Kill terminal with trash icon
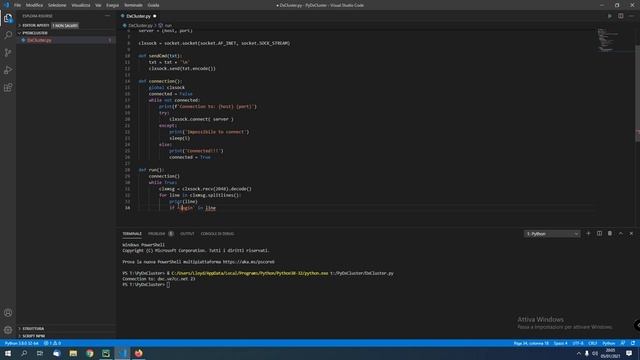Screen dimensions: 640x360 [x=610, y=233]
